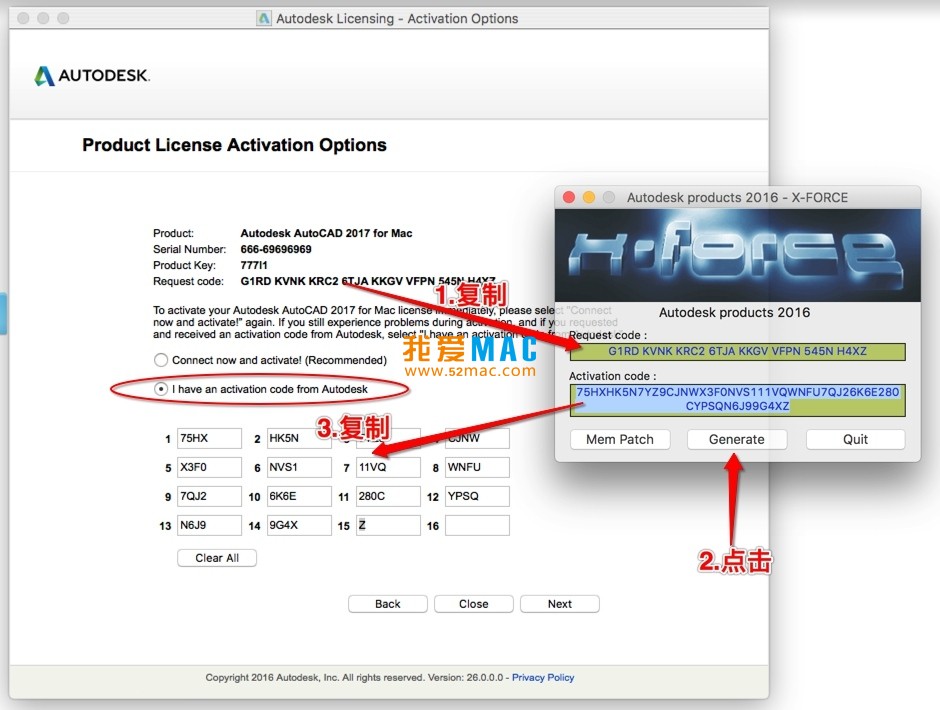The height and width of the screenshot is (710, 940).
Task: Click the "Autodesk products 2016" label in X-FORCE
Action: (734, 312)
